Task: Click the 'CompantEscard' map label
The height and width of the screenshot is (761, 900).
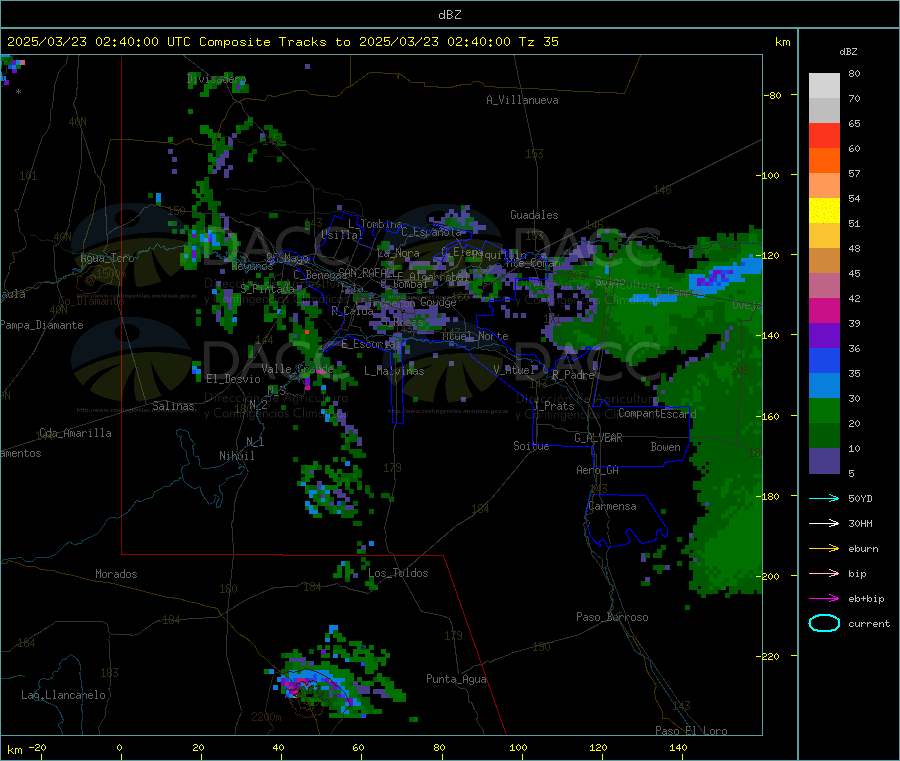Action: [657, 413]
